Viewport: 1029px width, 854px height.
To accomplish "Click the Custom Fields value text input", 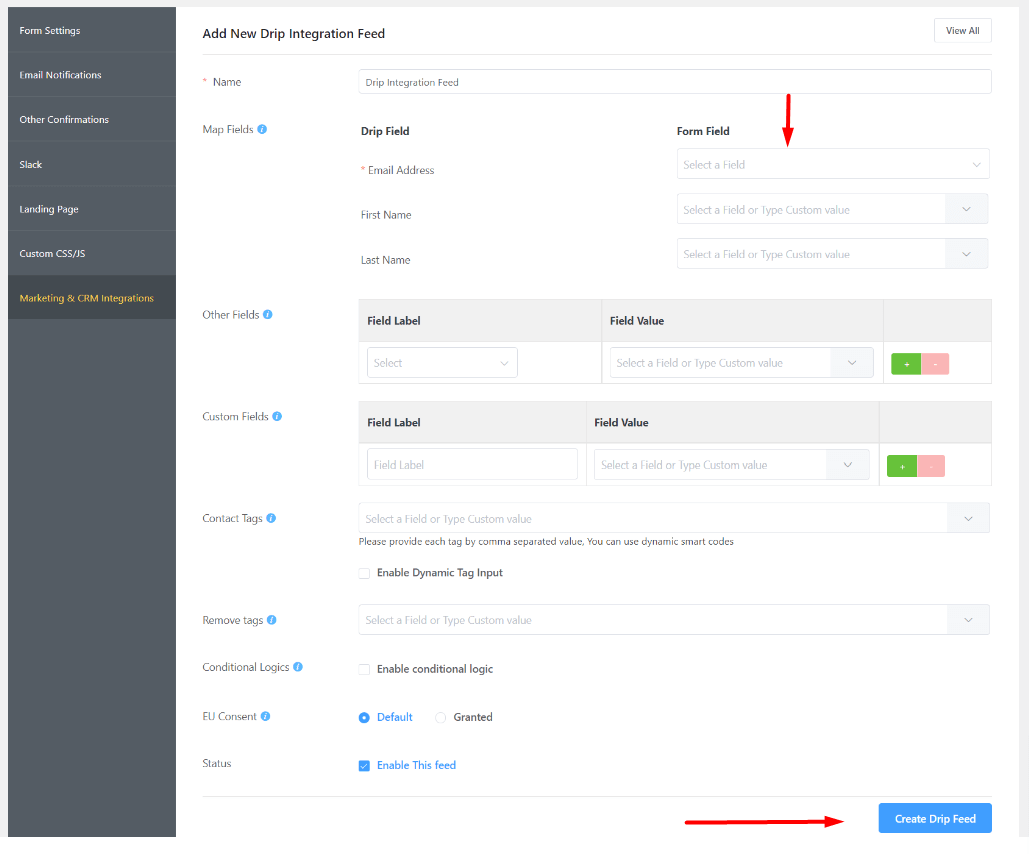I will pos(711,465).
